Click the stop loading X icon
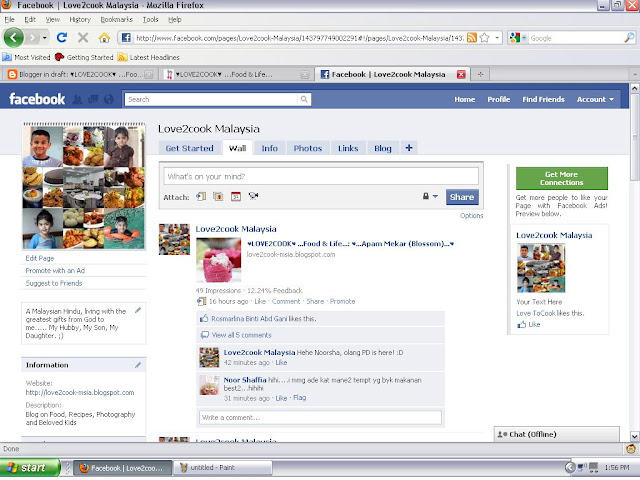Screen dimensions: 640x480 (83, 38)
